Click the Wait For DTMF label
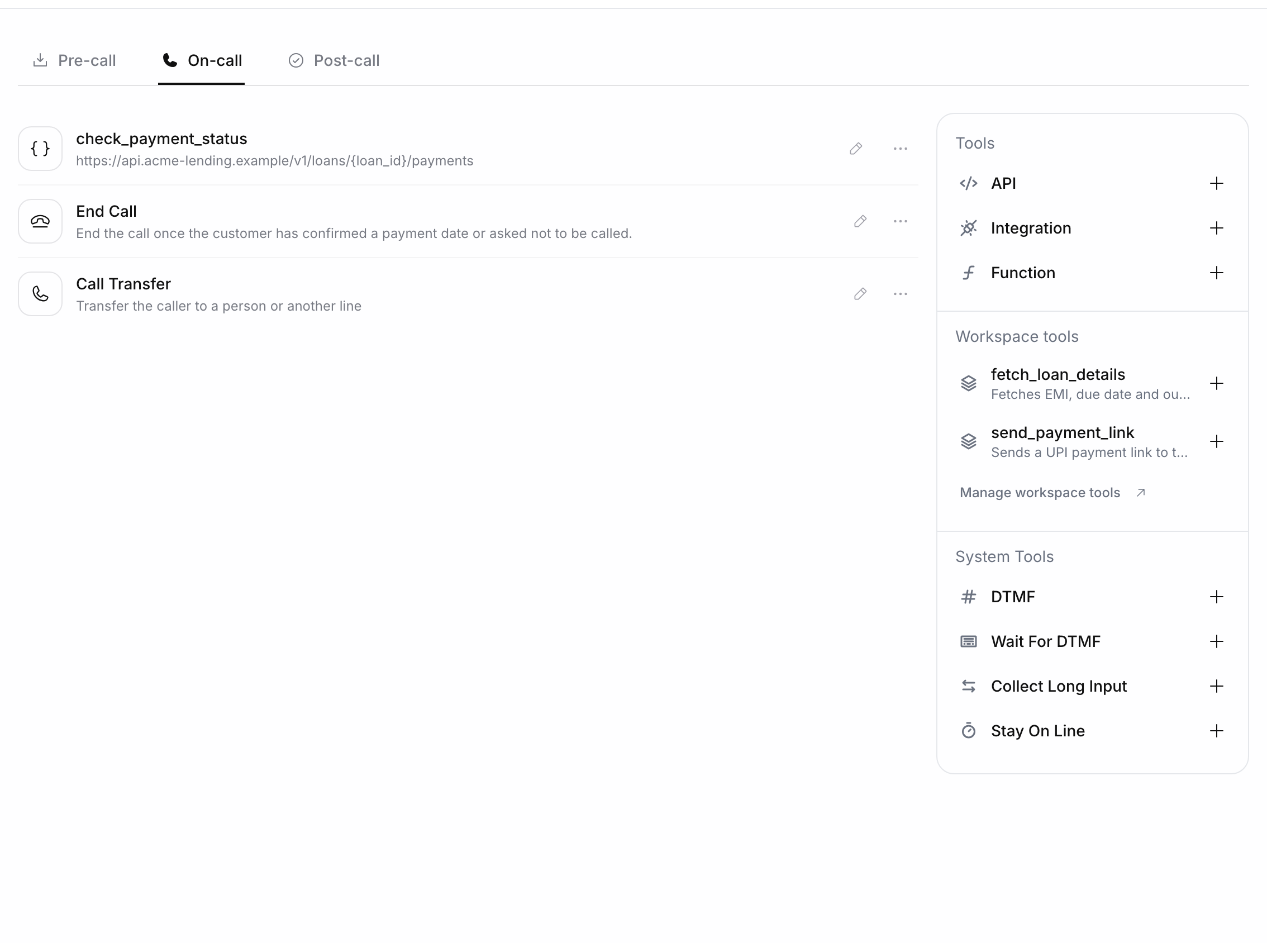The image size is (1267, 952). click(x=1046, y=642)
